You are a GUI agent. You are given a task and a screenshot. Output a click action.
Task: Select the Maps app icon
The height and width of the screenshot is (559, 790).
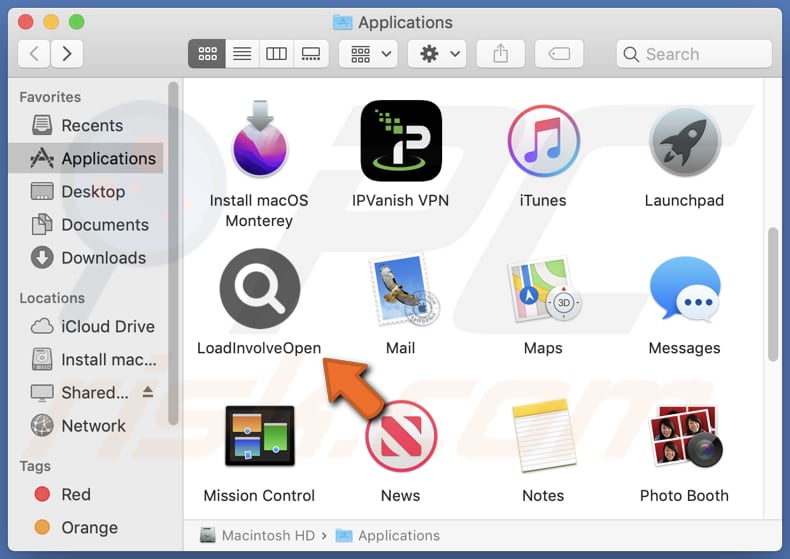coord(544,290)
